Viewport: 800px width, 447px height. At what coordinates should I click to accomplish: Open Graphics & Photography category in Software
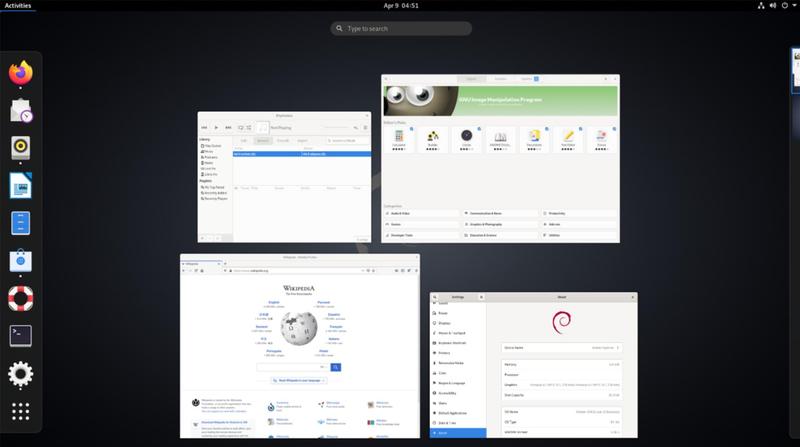tap(500, 224)
